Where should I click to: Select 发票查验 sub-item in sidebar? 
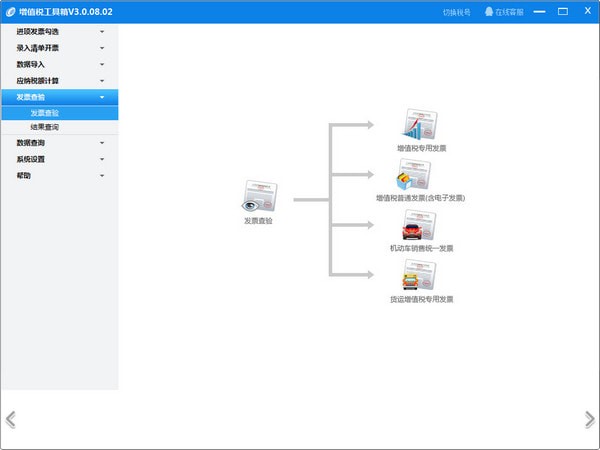pyautogui.click(x=44, y=113)
